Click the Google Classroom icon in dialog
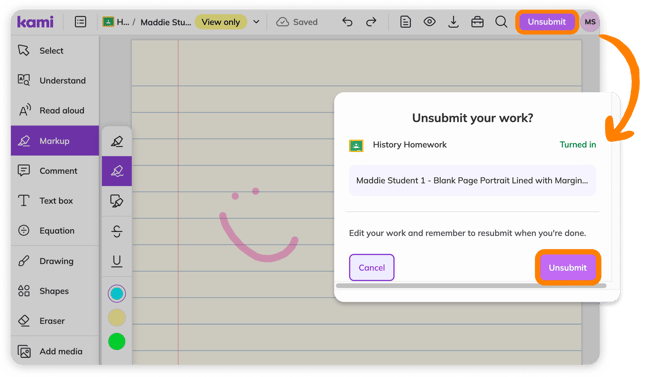This screenshot has width=670, height=377. (356, 146)
